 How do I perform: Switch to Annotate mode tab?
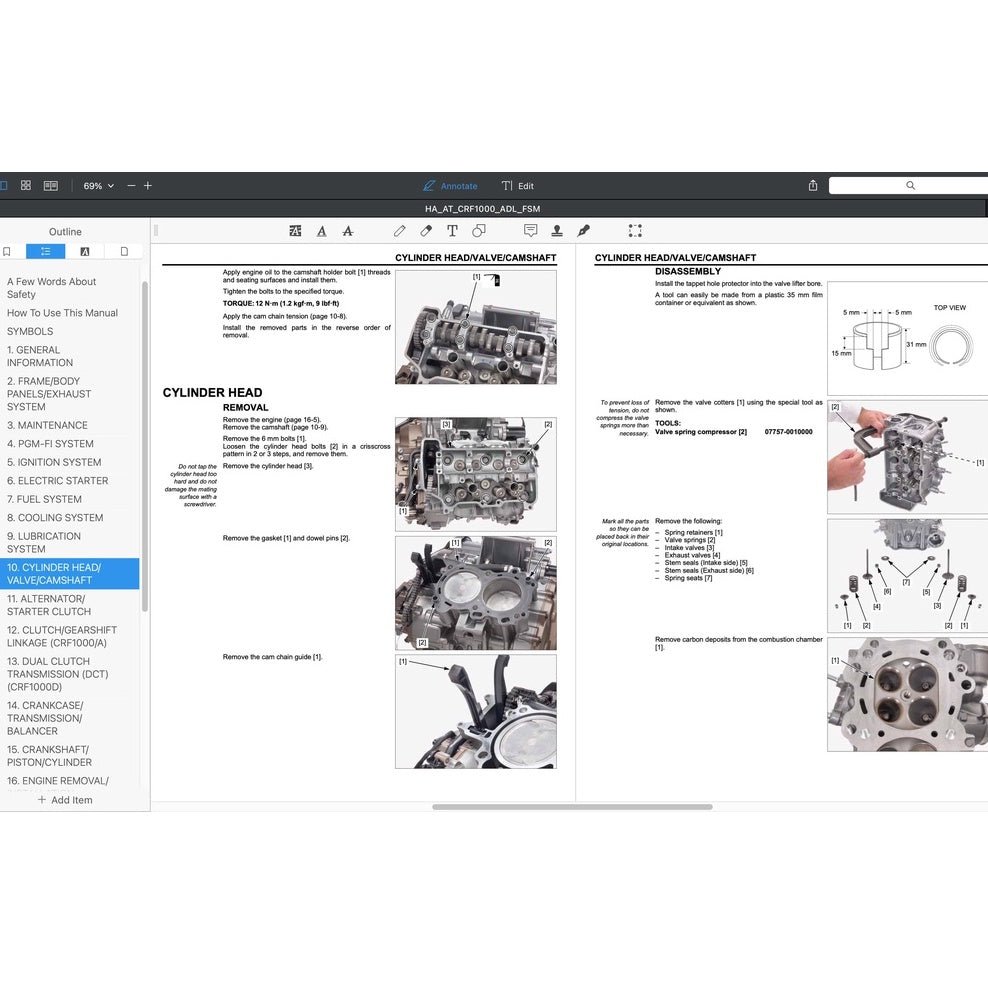point(450,186)
